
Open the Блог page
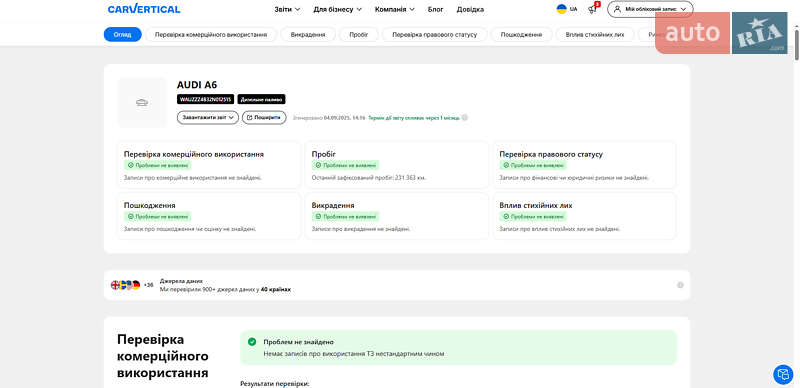(435, 9)
